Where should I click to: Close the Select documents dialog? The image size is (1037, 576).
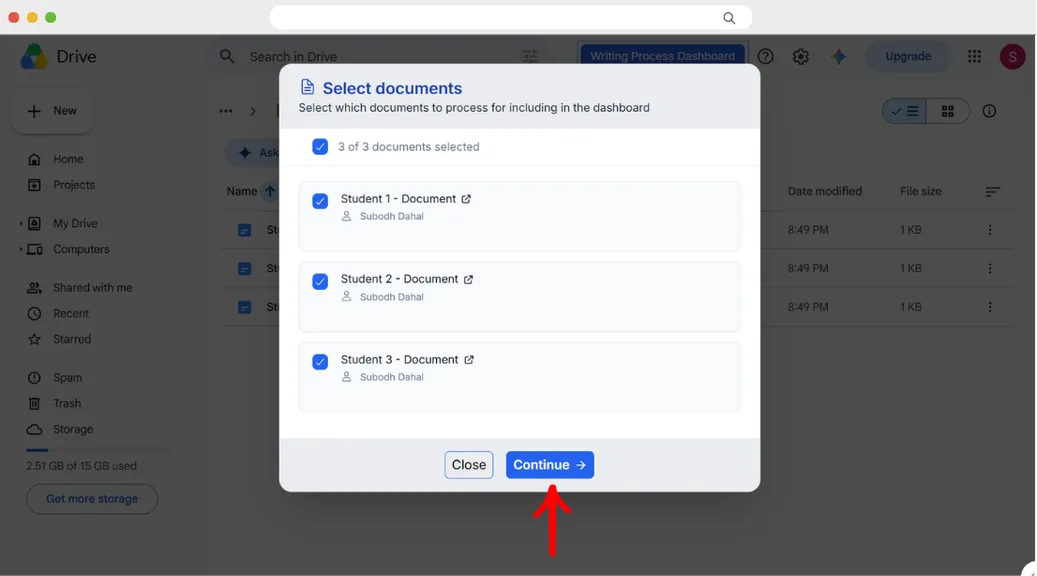(468, 465)
